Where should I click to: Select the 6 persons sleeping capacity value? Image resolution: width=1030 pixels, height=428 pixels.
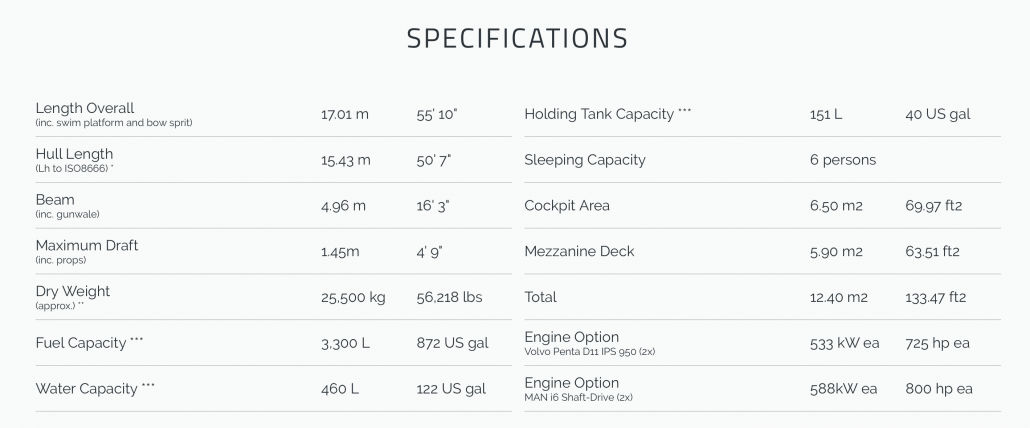tap(843, 160)
